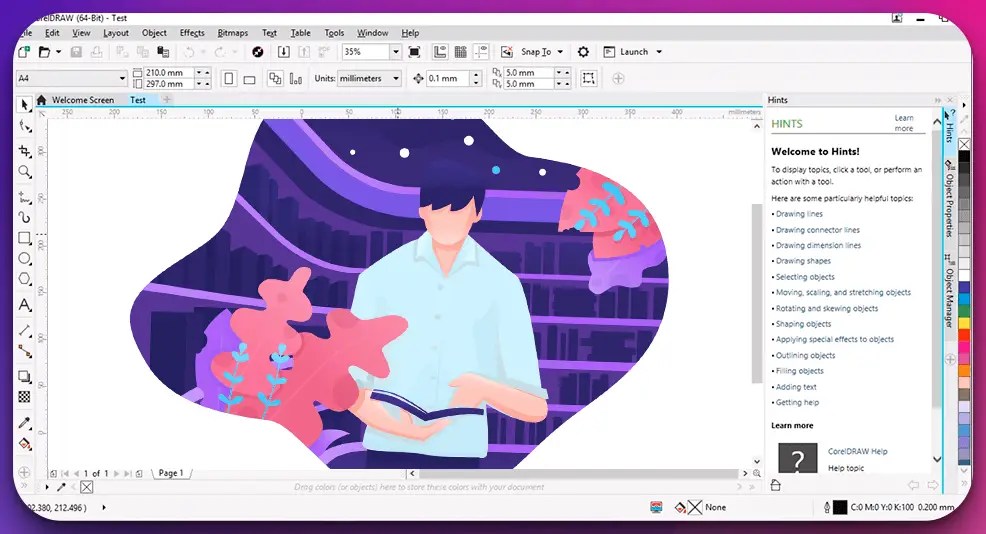Click the Search content icon
The width and height of the screenshot is (986, 534).
tap(257, 52)
